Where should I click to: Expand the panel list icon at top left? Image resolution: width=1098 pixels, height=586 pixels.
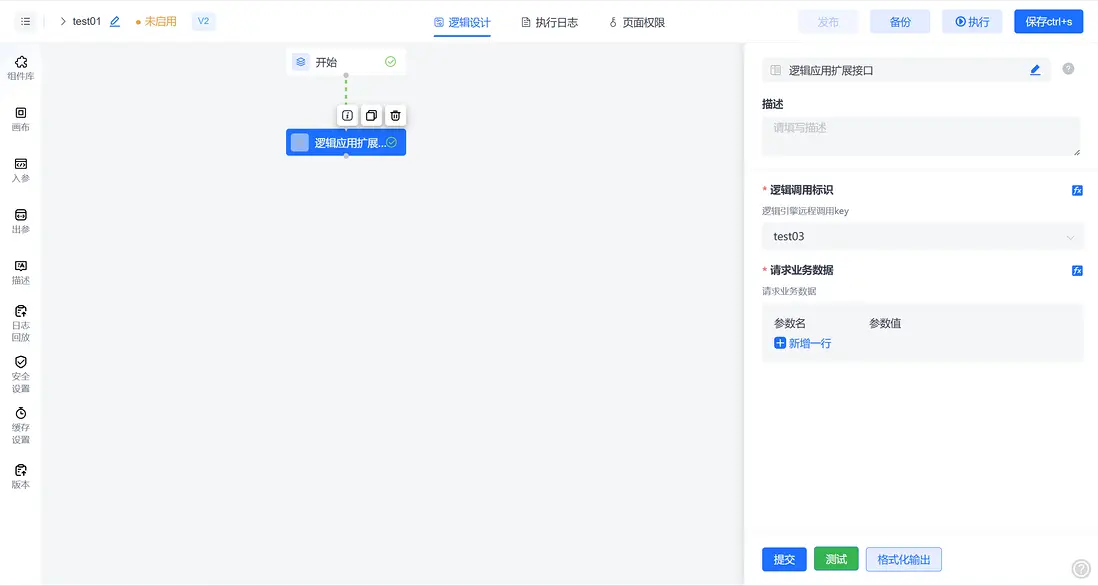pos(25,20)
